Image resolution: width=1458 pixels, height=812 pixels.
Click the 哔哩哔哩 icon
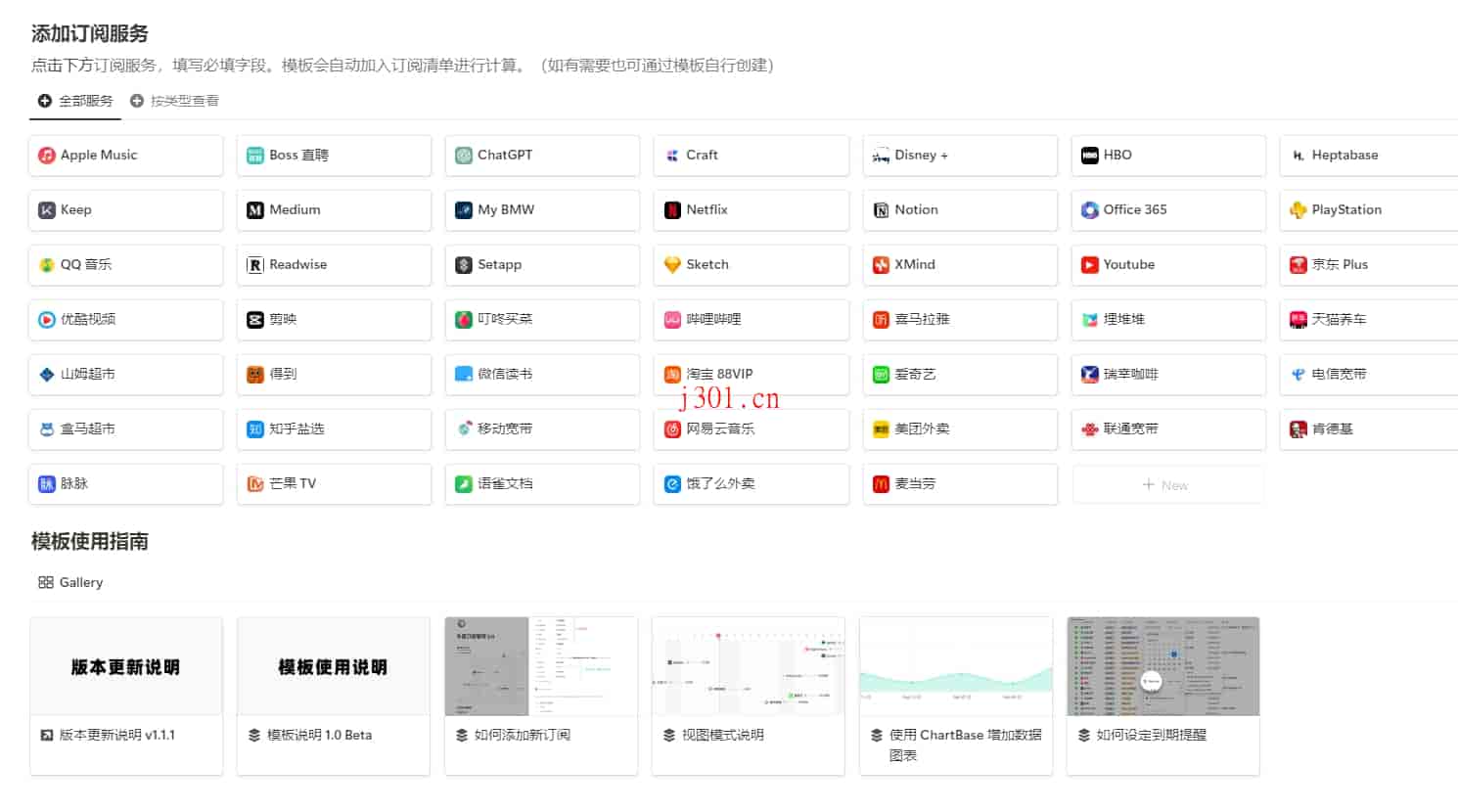[x=672, y=320]
